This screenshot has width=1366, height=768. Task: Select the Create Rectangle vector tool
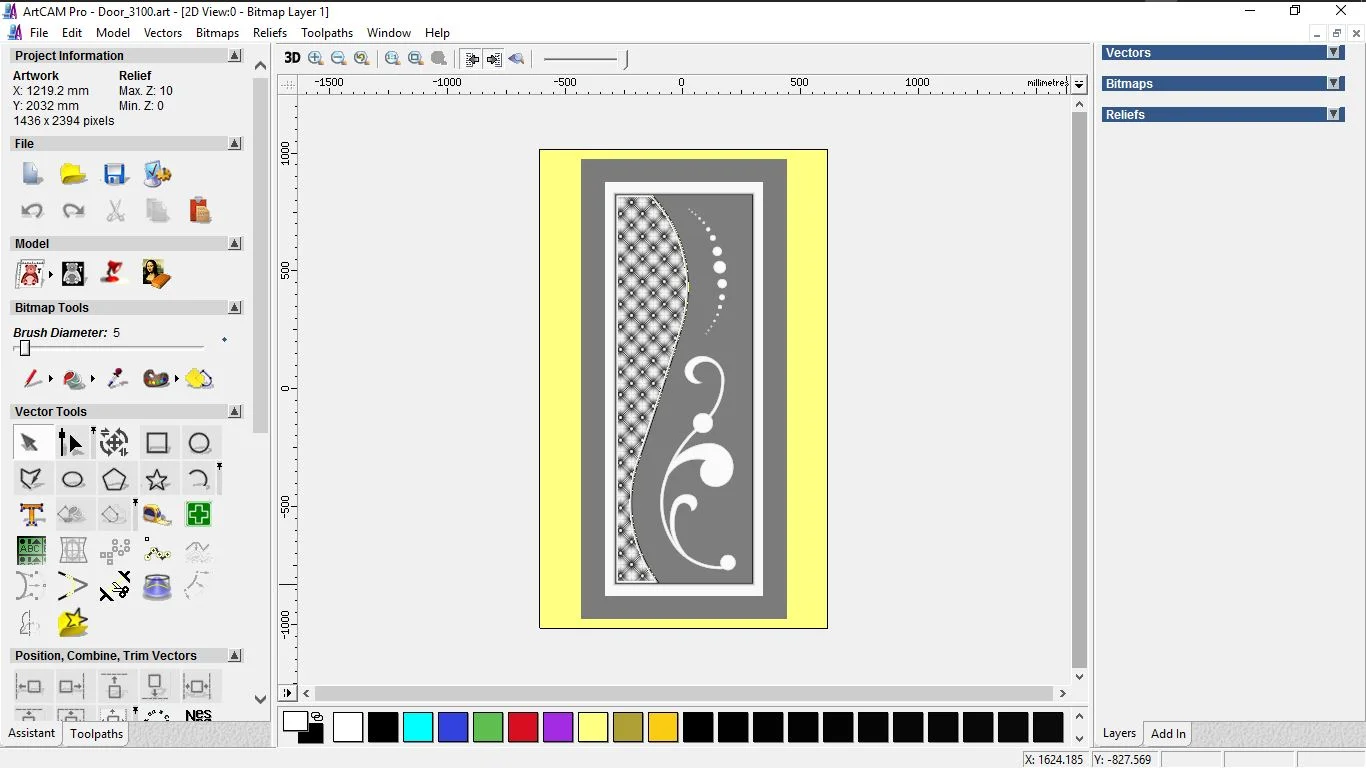coord(157,442)
